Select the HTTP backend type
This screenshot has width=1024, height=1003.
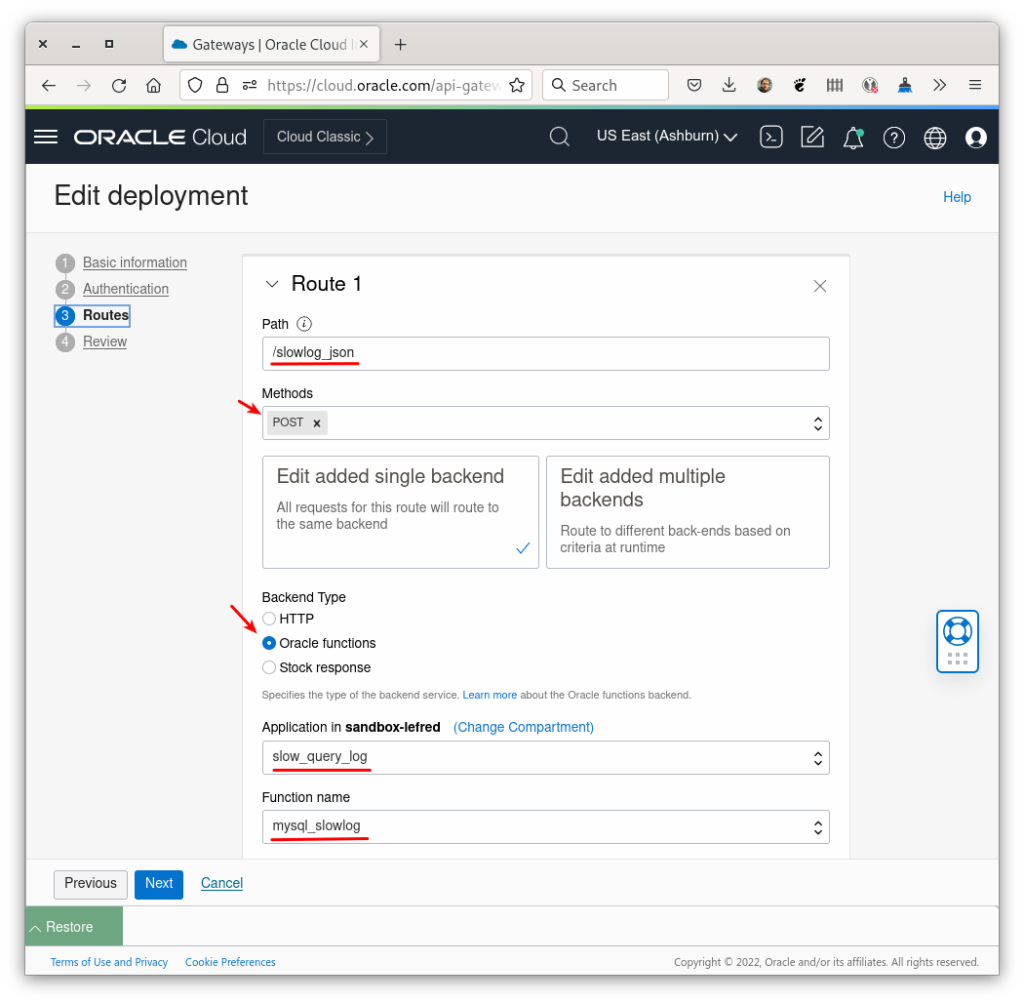pos(268,618)
